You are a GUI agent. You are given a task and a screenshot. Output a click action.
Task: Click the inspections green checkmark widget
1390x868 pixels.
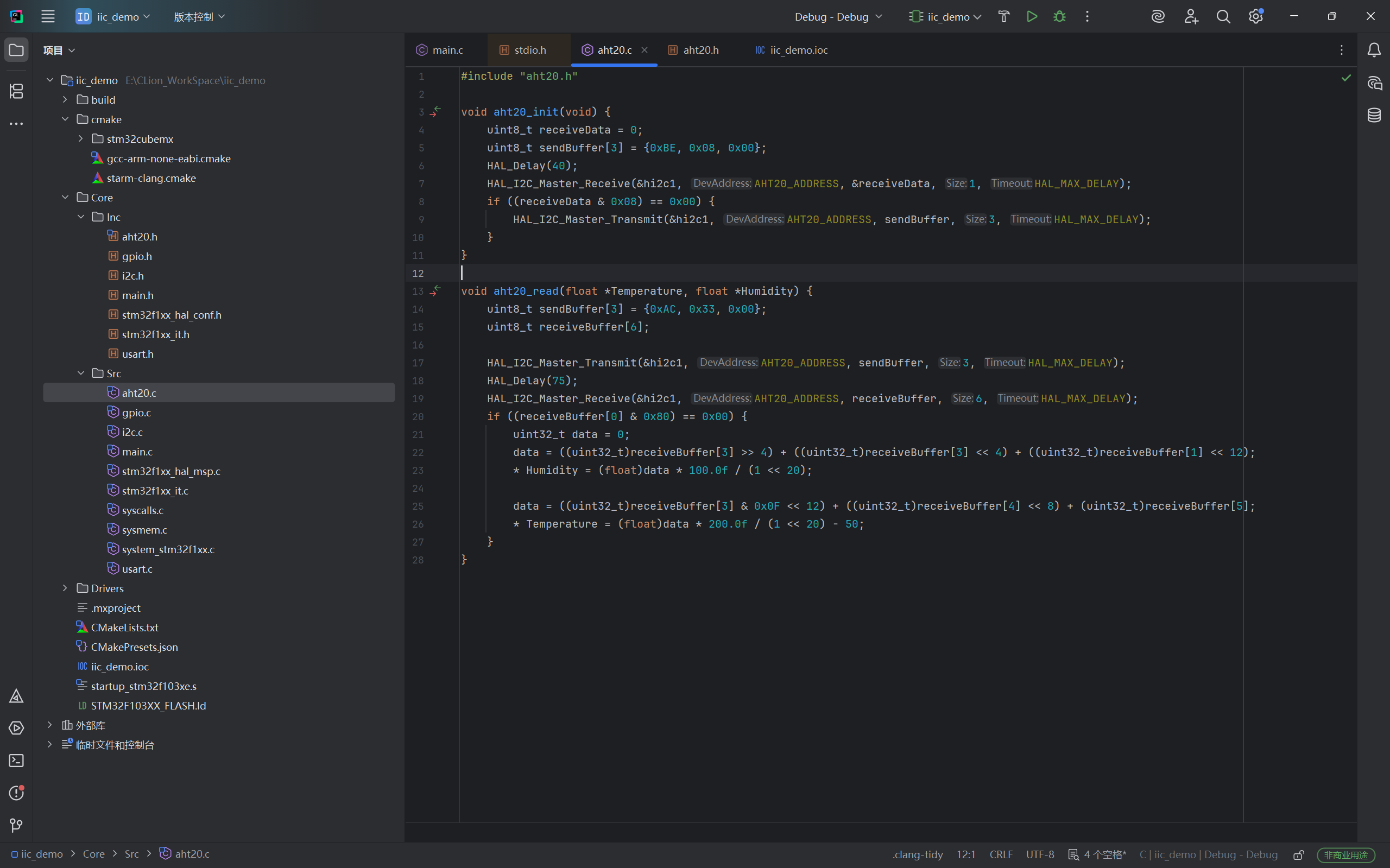click(1346, 78)
